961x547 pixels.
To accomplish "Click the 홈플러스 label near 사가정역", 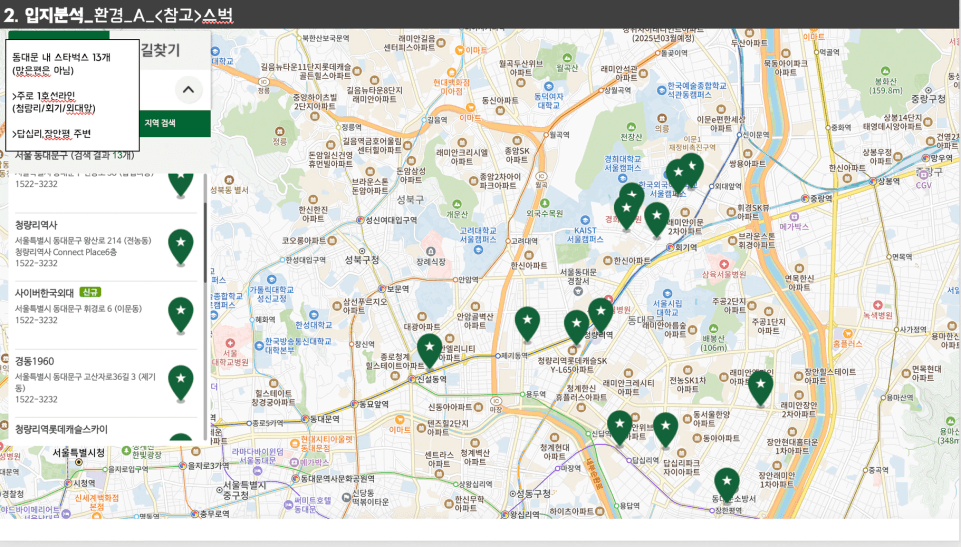I will 848,344.
